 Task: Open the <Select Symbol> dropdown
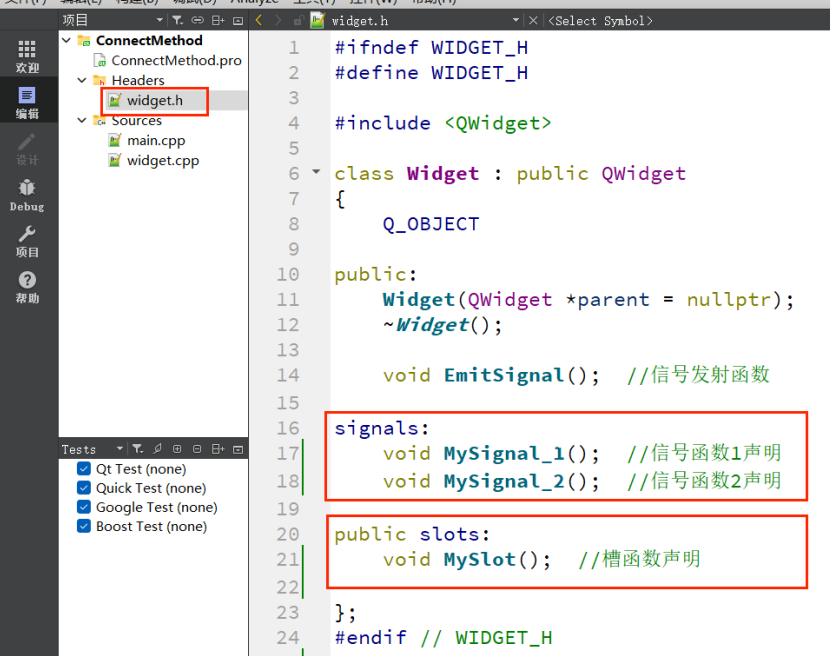(x=600, y=21)
